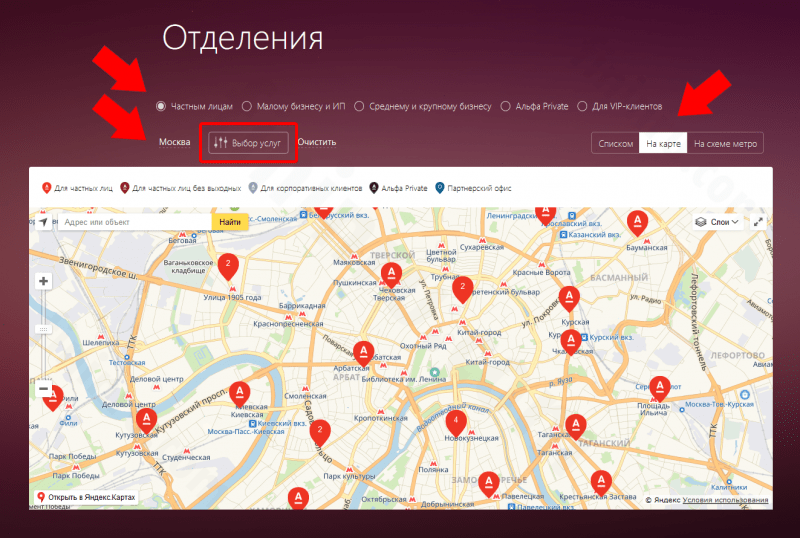800x538 pixels.
Task: Click the Партнерский офис legend marker
Action: coord(439,188)
